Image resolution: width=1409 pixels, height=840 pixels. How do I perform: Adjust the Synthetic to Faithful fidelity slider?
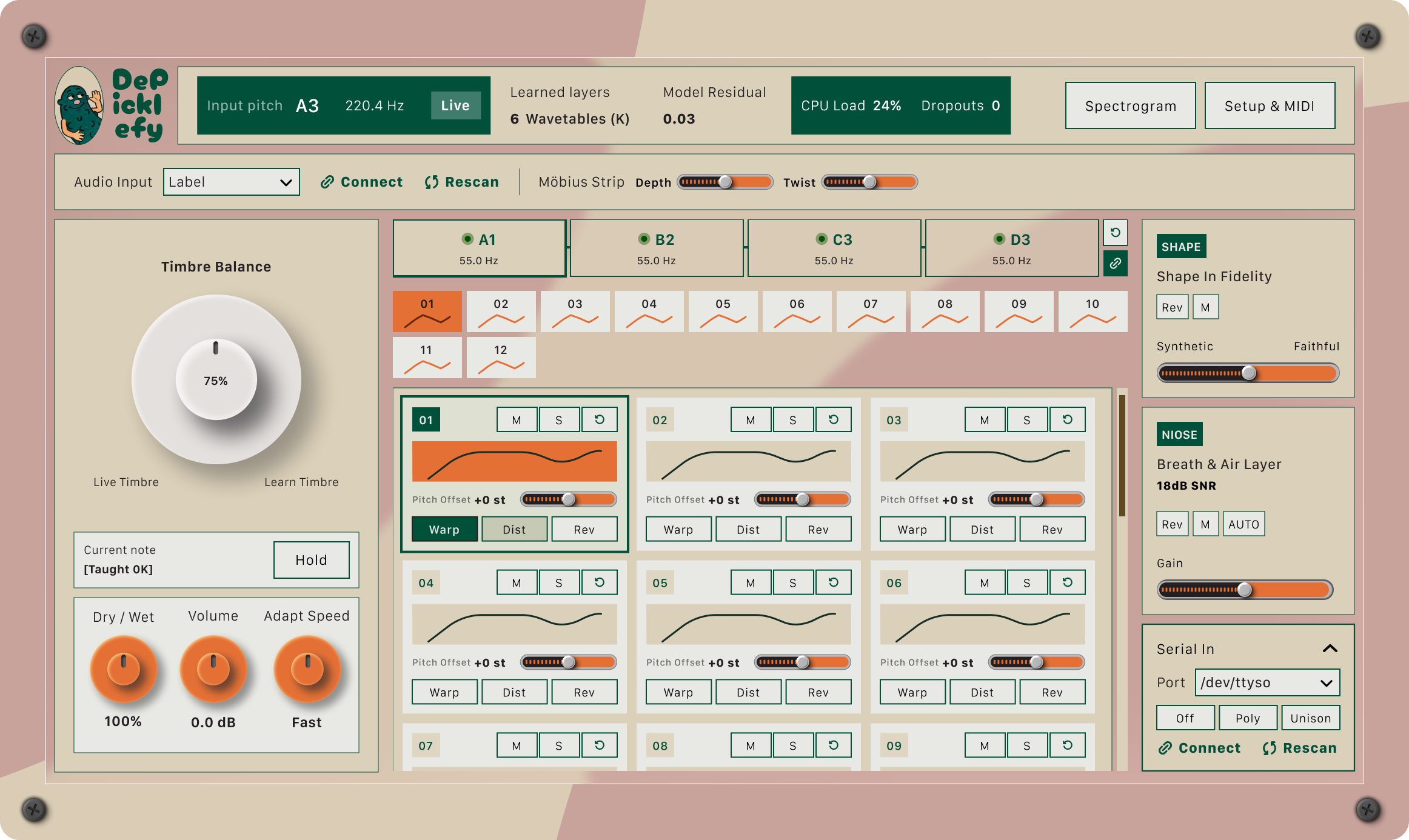[1248, 373]
